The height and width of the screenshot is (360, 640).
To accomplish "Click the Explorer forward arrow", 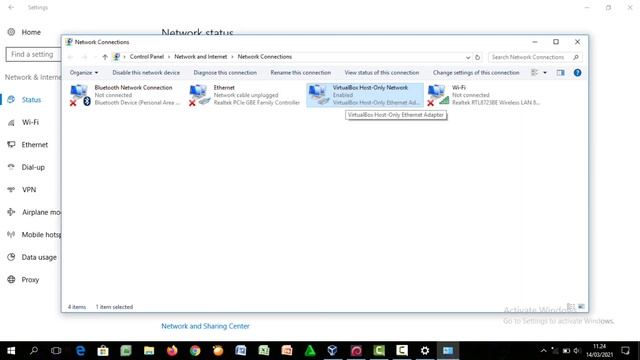I will pos(84,57).
